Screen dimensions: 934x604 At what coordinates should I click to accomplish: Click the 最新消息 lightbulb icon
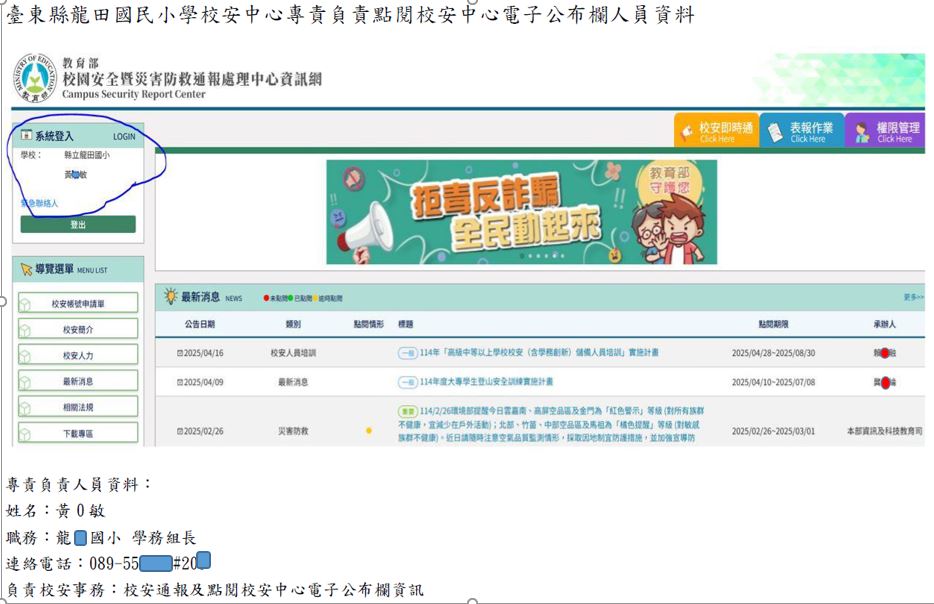click(x=170, y=297)
